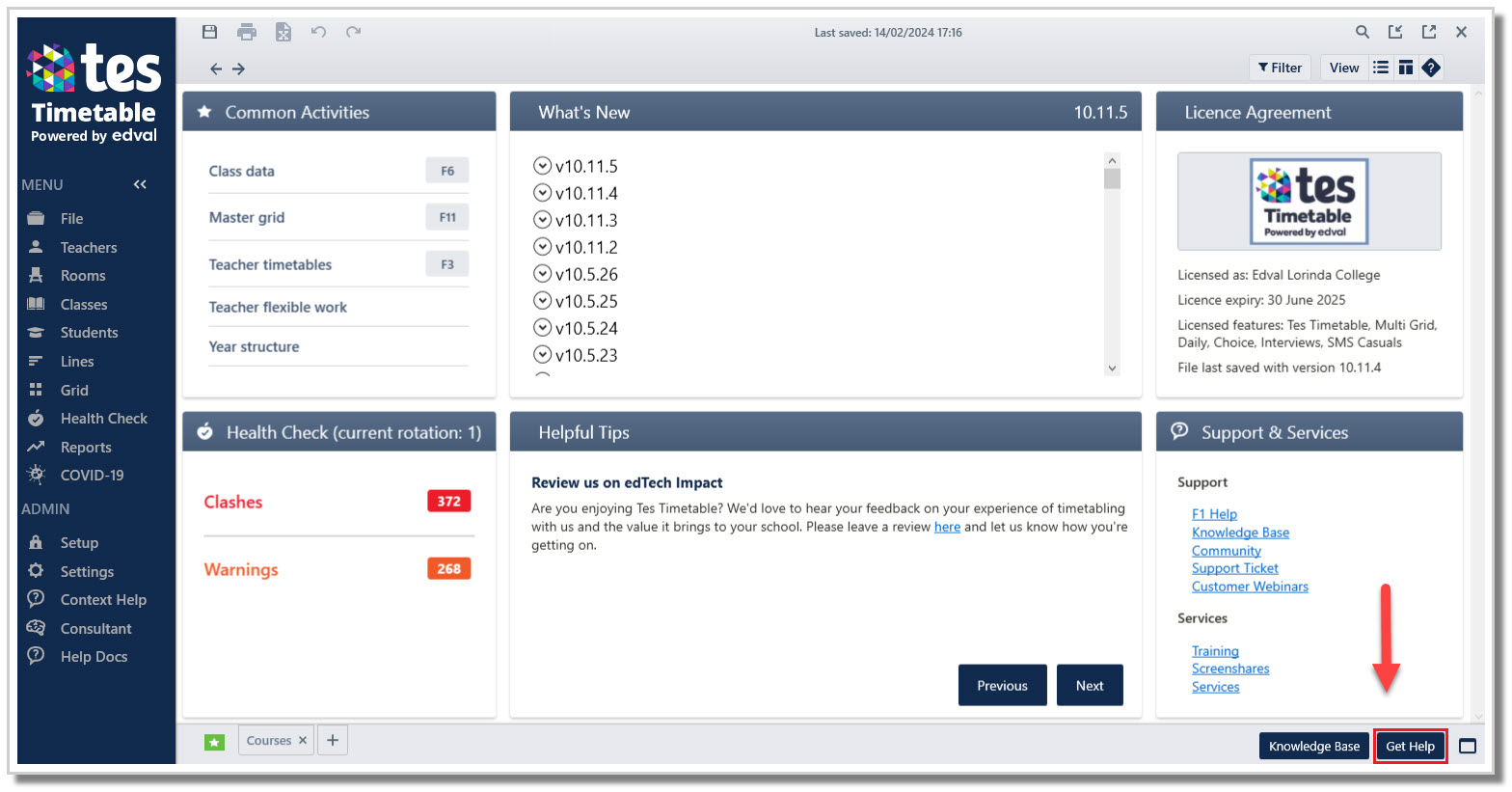The height and width of the screenshot is (792, 1512).
Task: Click the Get Help button
Action: coord(1410,746)
